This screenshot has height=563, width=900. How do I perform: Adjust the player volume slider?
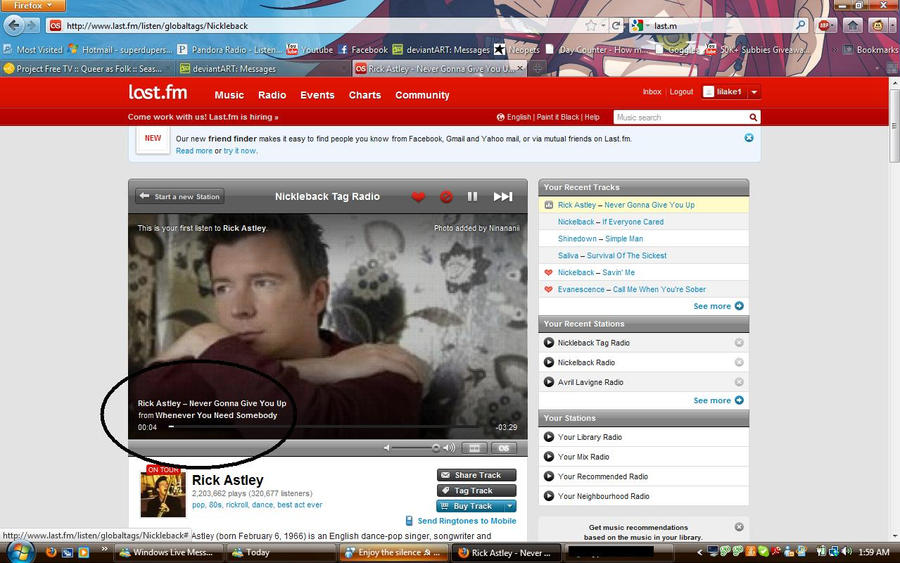click(435, 448)
